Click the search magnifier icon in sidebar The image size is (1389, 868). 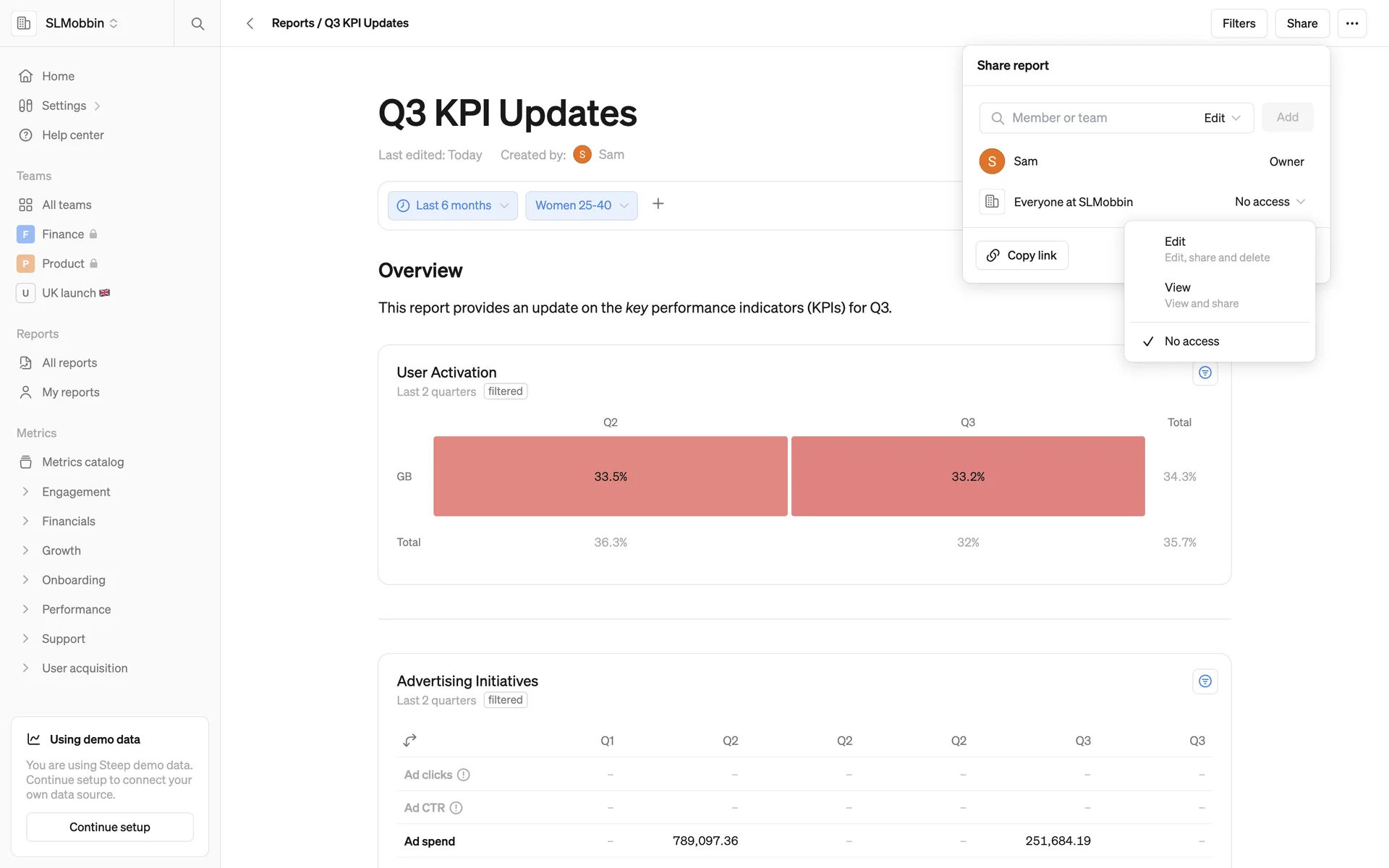pyautogui.click(x=197, y=23)
